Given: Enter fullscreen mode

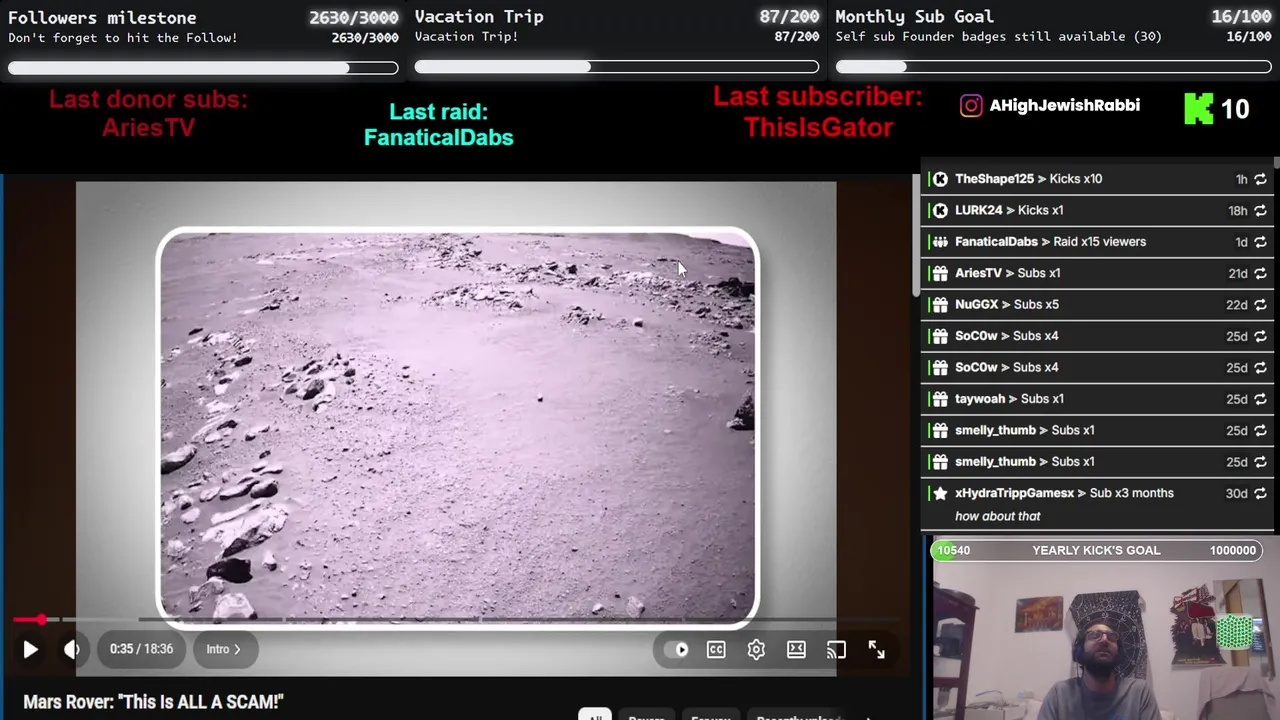Looking at the screenshot, I should (x=876, y=649).
